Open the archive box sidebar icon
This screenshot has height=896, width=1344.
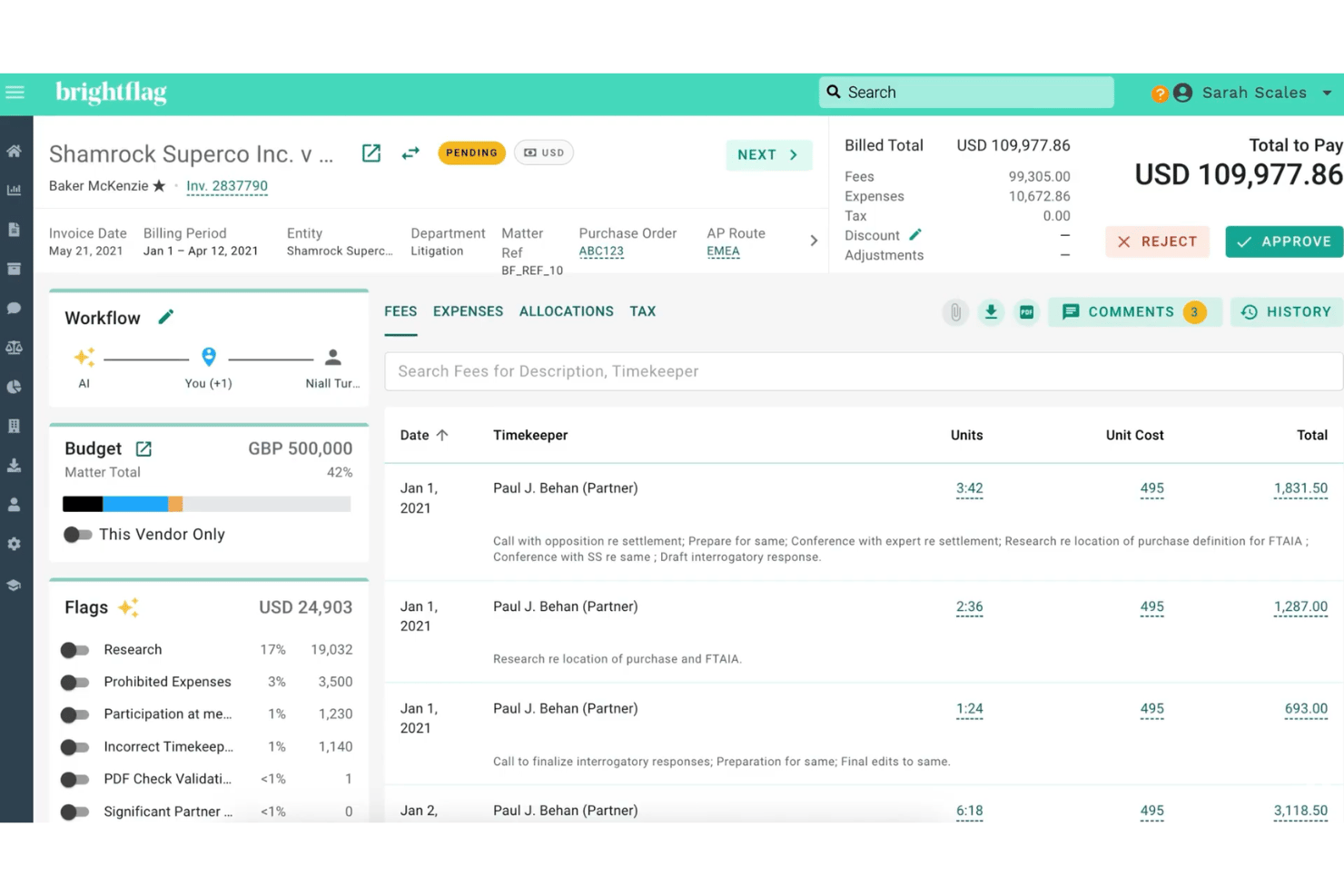coord(15,269)
